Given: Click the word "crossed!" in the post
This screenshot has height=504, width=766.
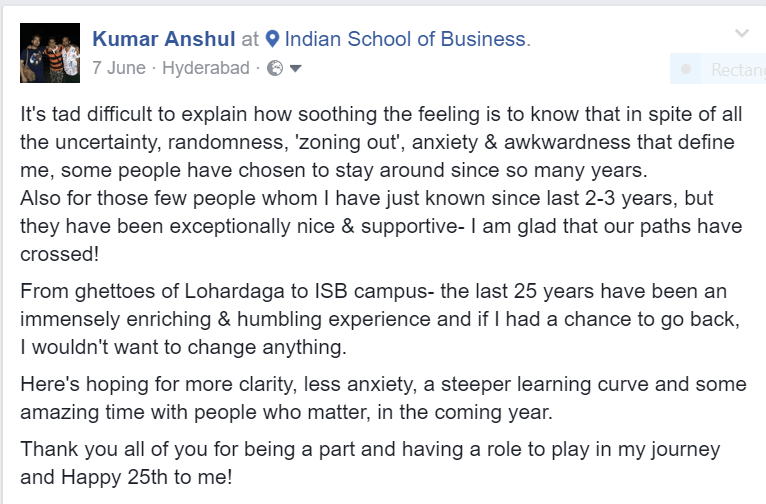Looking at the screenshot, I should pyautogui.click(x=60, y=253).
